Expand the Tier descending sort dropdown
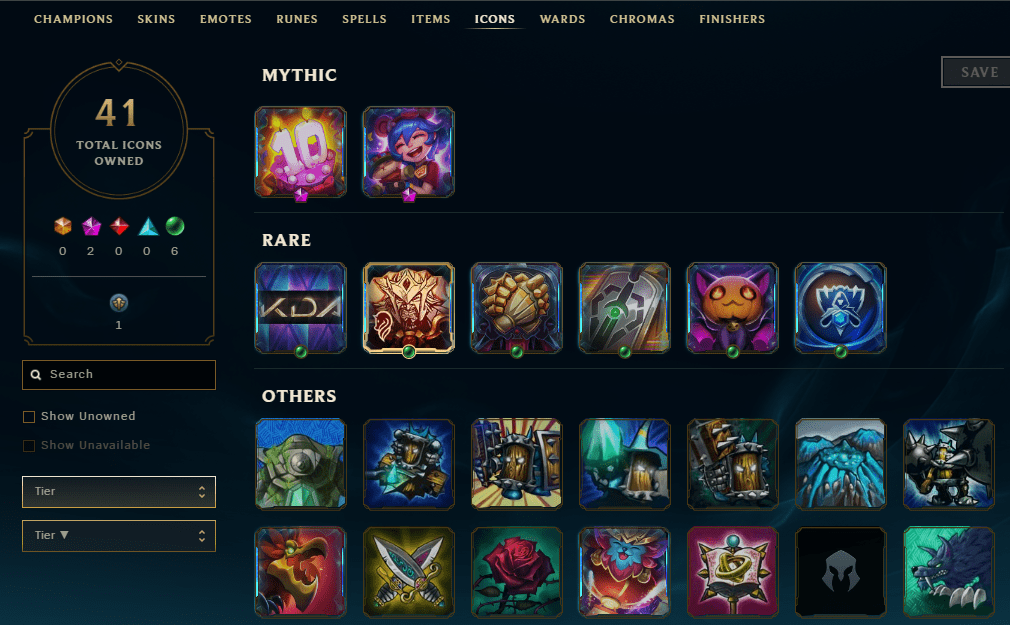1010x625 pixels. pyautogui.click(x=119, y=536)
